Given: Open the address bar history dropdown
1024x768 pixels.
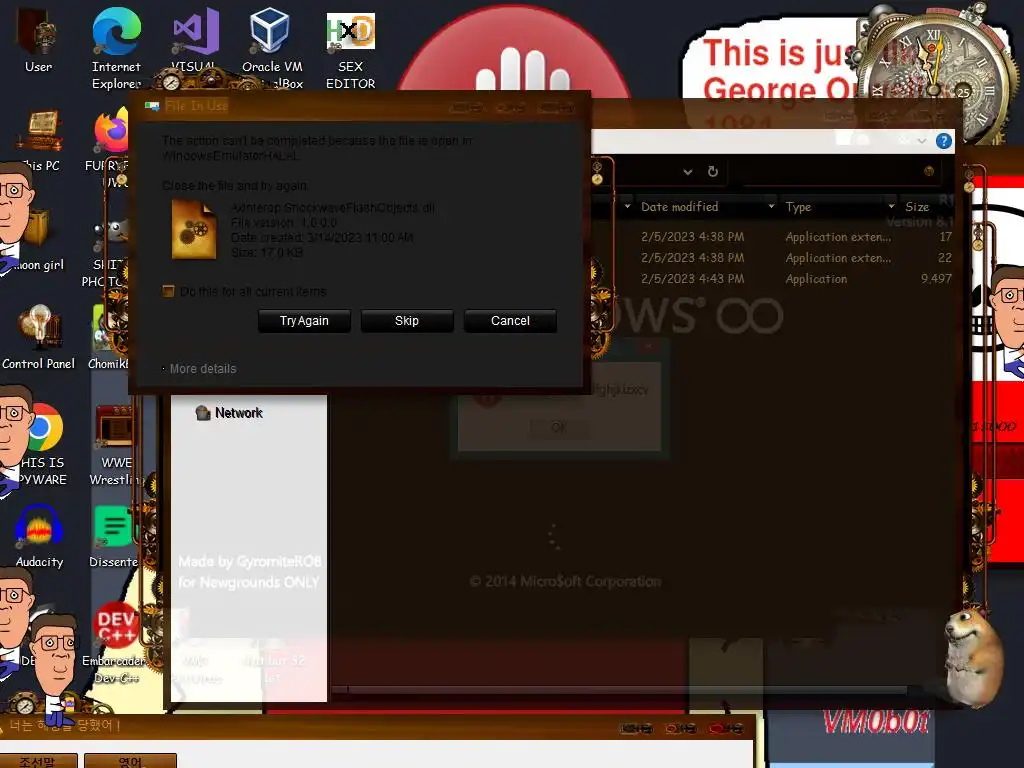Looking at the screenshot, I should tap(688, 172).
